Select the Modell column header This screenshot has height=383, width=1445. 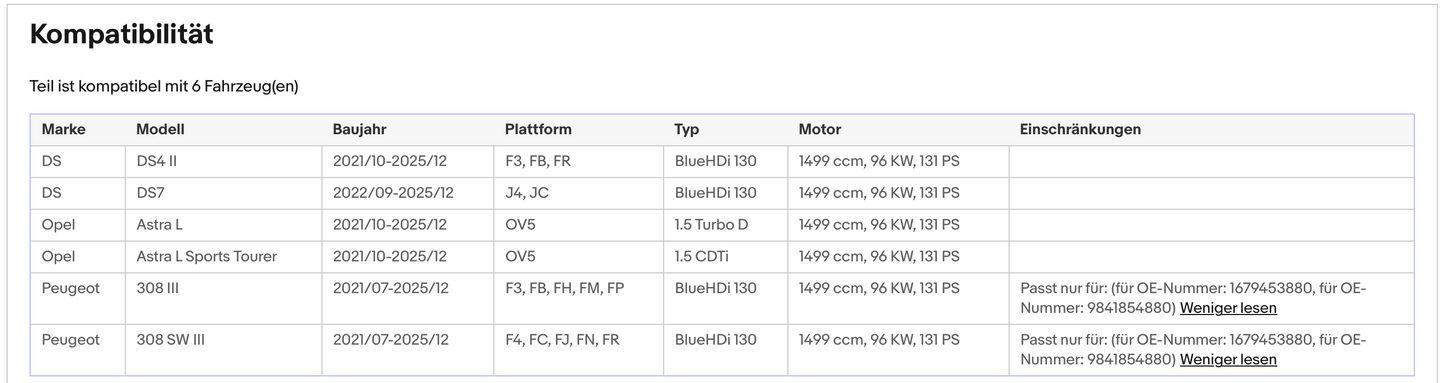click(x=161, y=130)
